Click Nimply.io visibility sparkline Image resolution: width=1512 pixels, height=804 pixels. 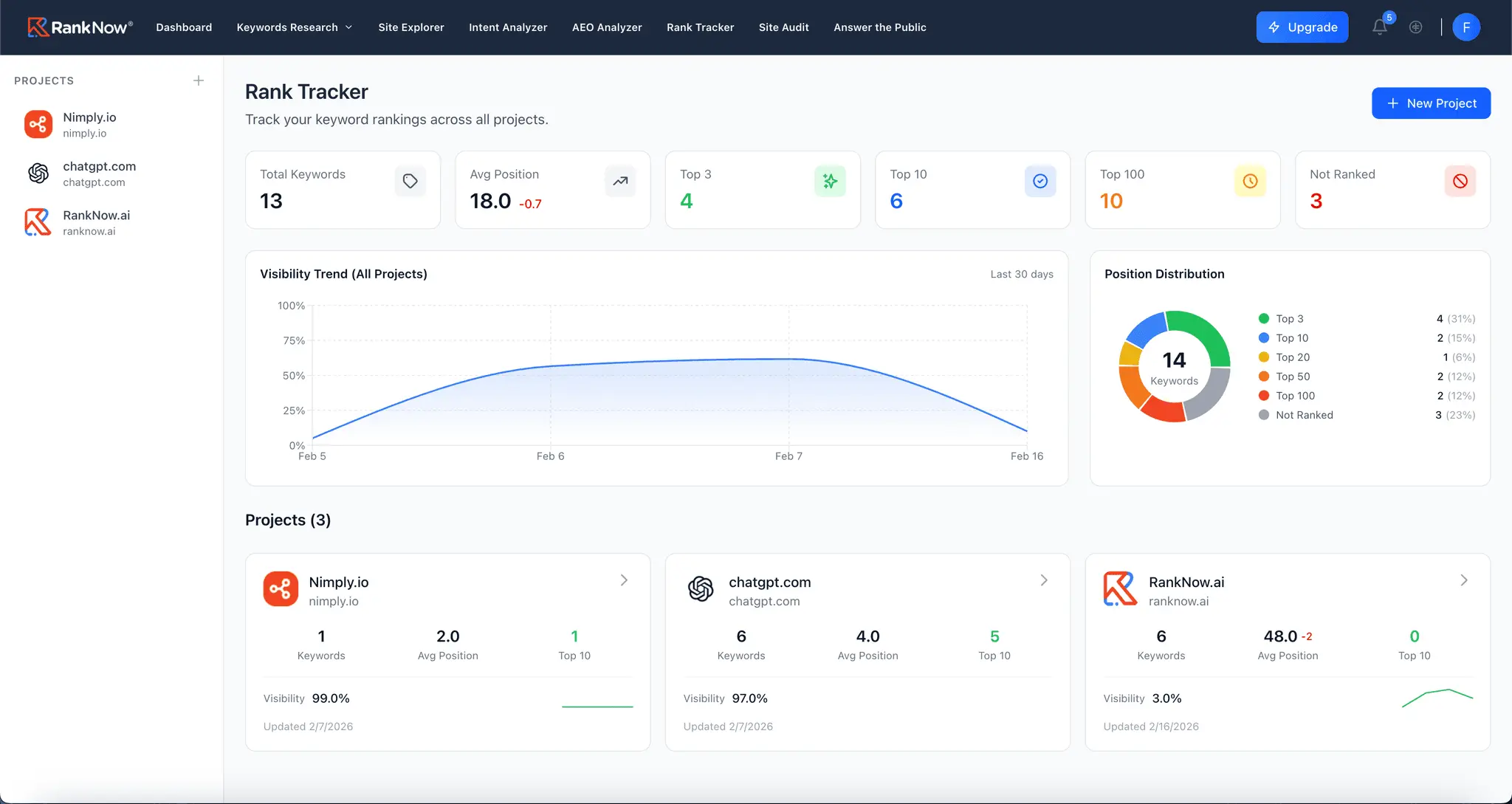(597, 707)
